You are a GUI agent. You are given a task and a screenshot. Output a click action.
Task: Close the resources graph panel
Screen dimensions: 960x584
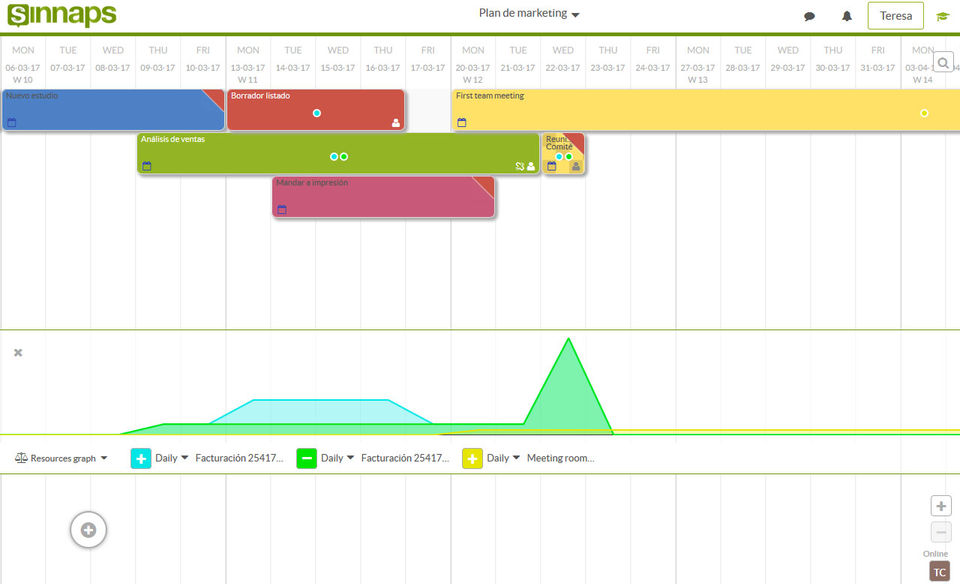point(18,353)
